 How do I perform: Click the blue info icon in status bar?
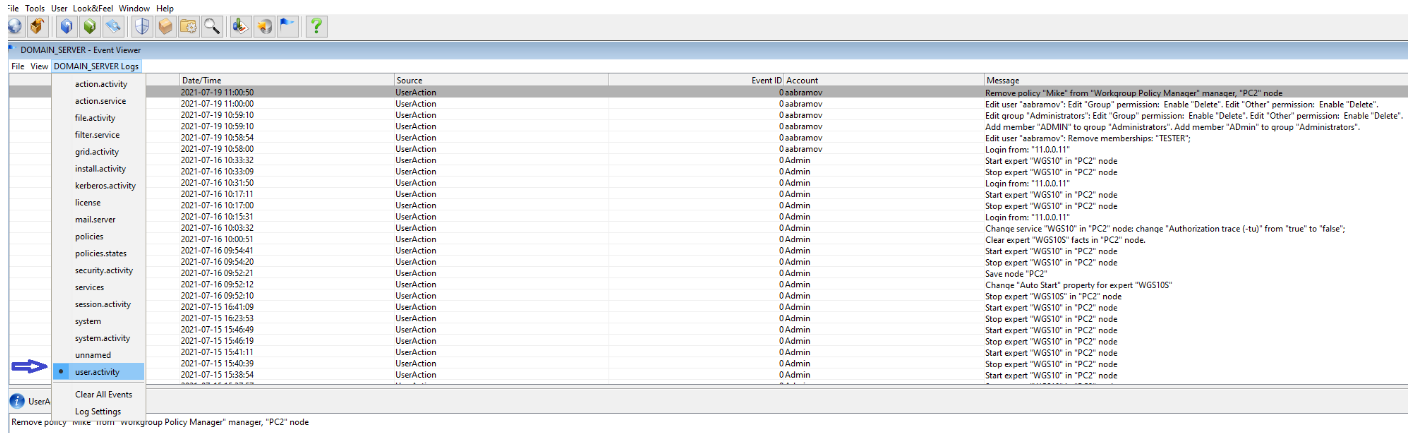pos(17,401)
